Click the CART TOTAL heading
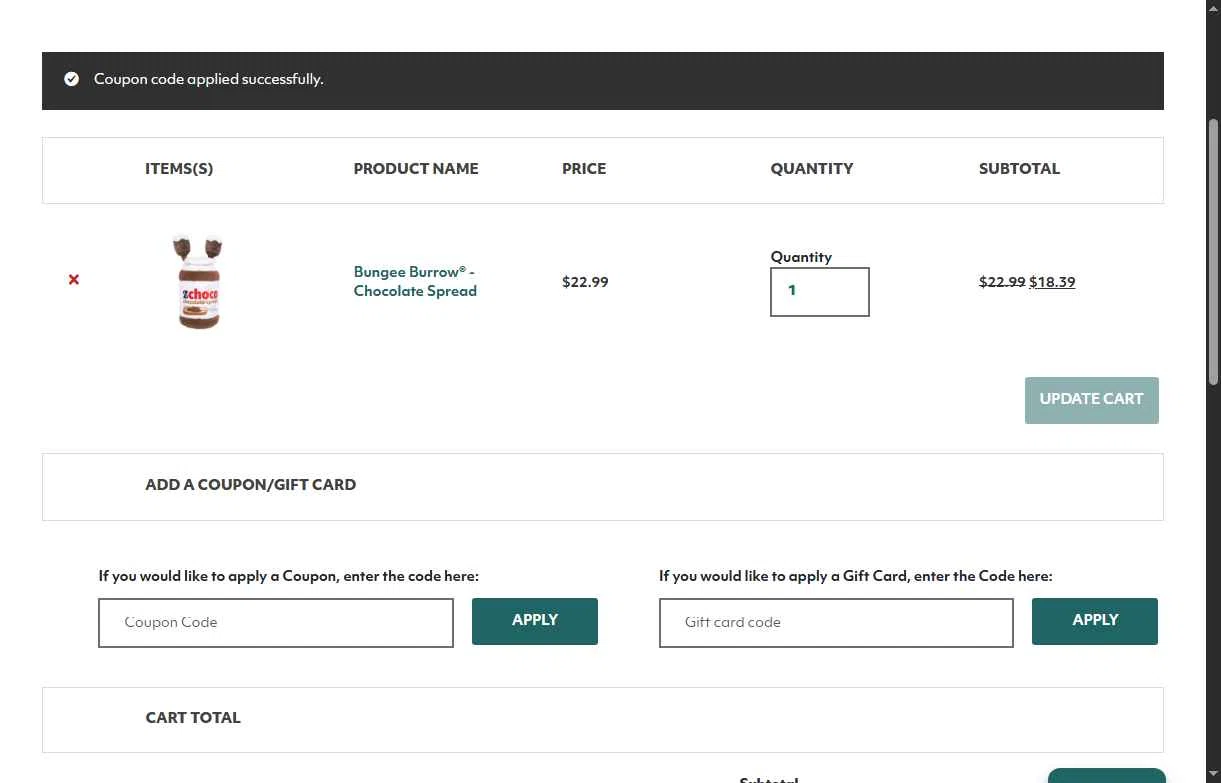The image size is (1221, 783). [x=193, y=718]
